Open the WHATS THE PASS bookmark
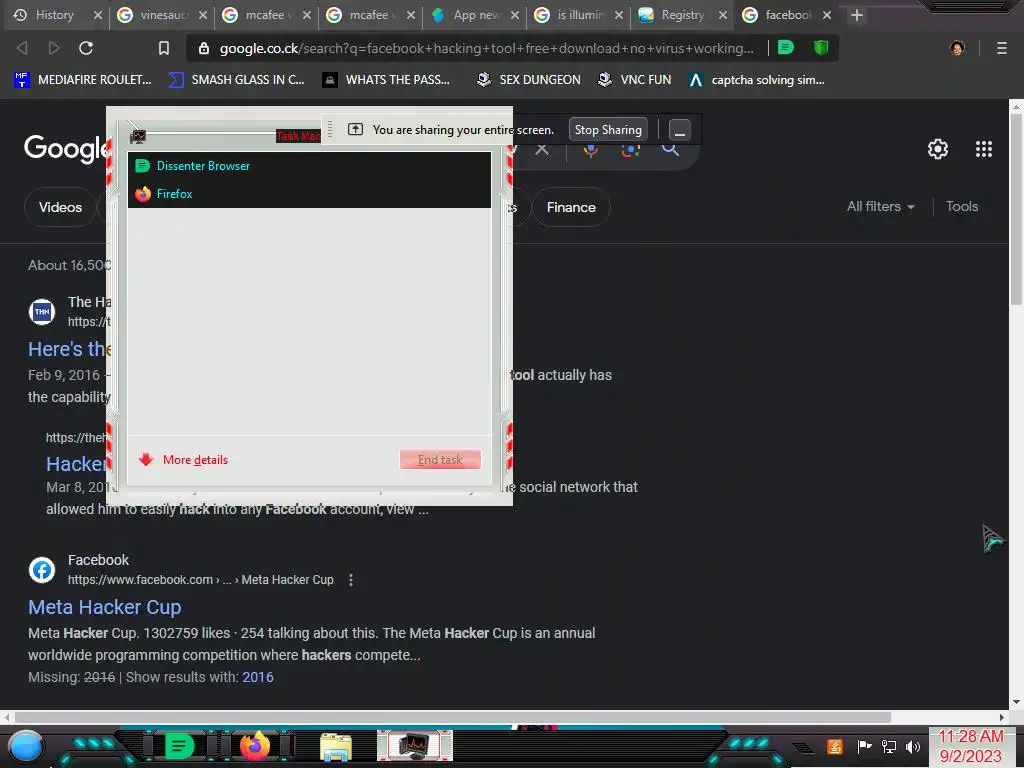 387,80
